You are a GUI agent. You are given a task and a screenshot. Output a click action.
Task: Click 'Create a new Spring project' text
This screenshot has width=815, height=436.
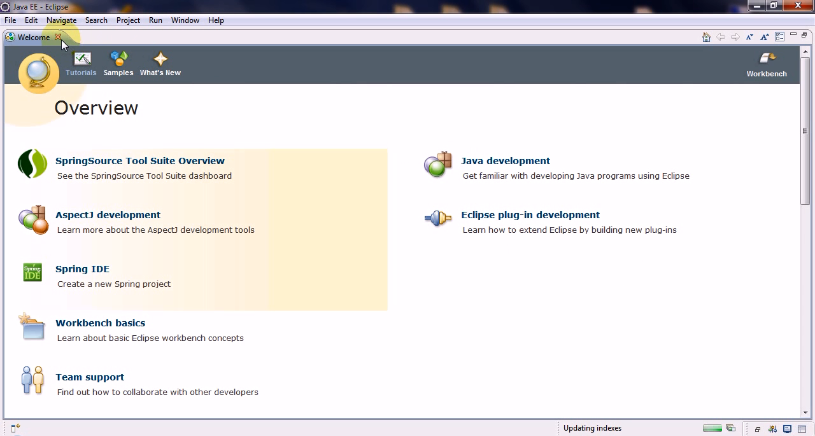[x=114, y=284]
